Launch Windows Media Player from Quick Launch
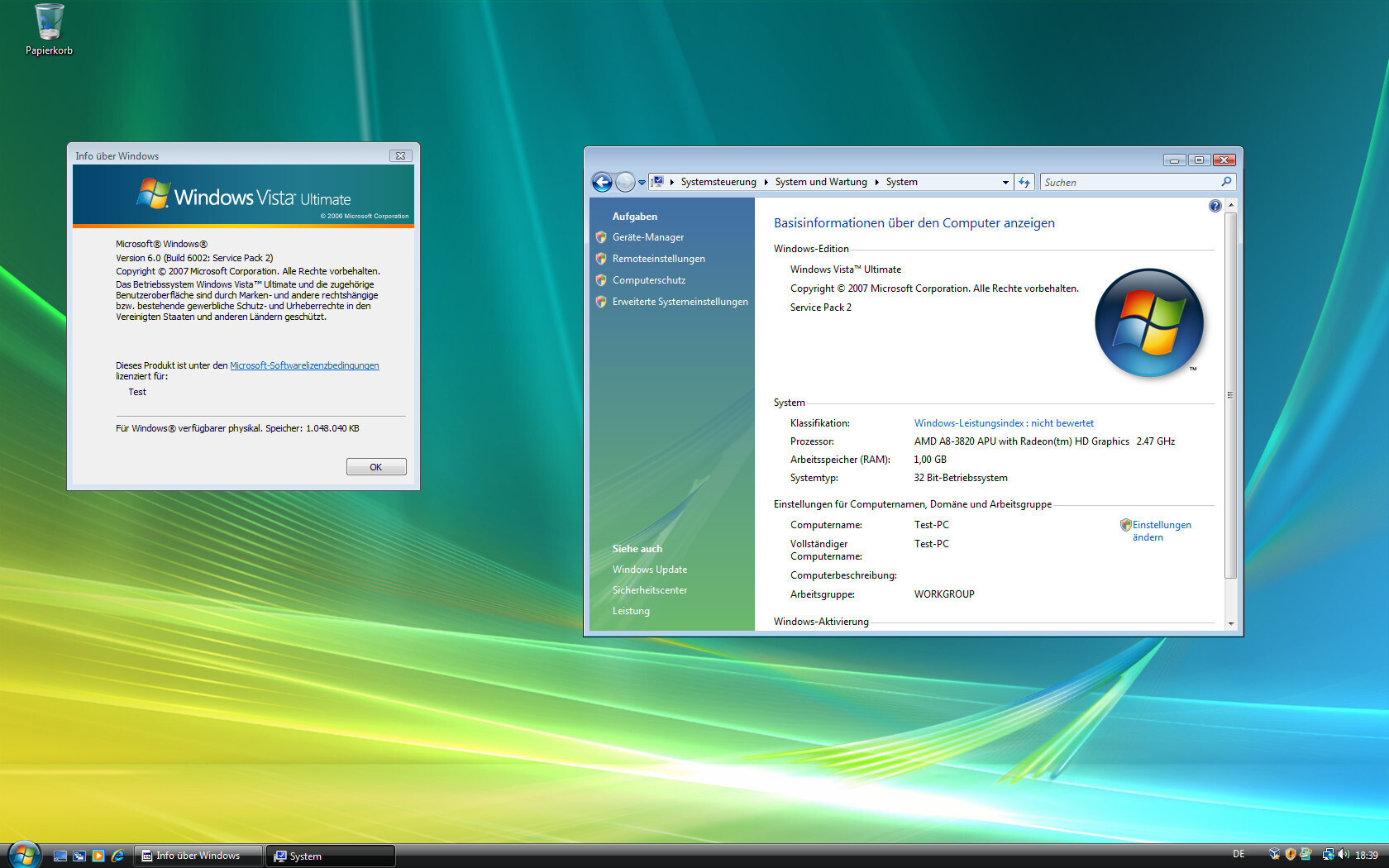This screenshot has width=1389, height=868. [x=98, y=856]
